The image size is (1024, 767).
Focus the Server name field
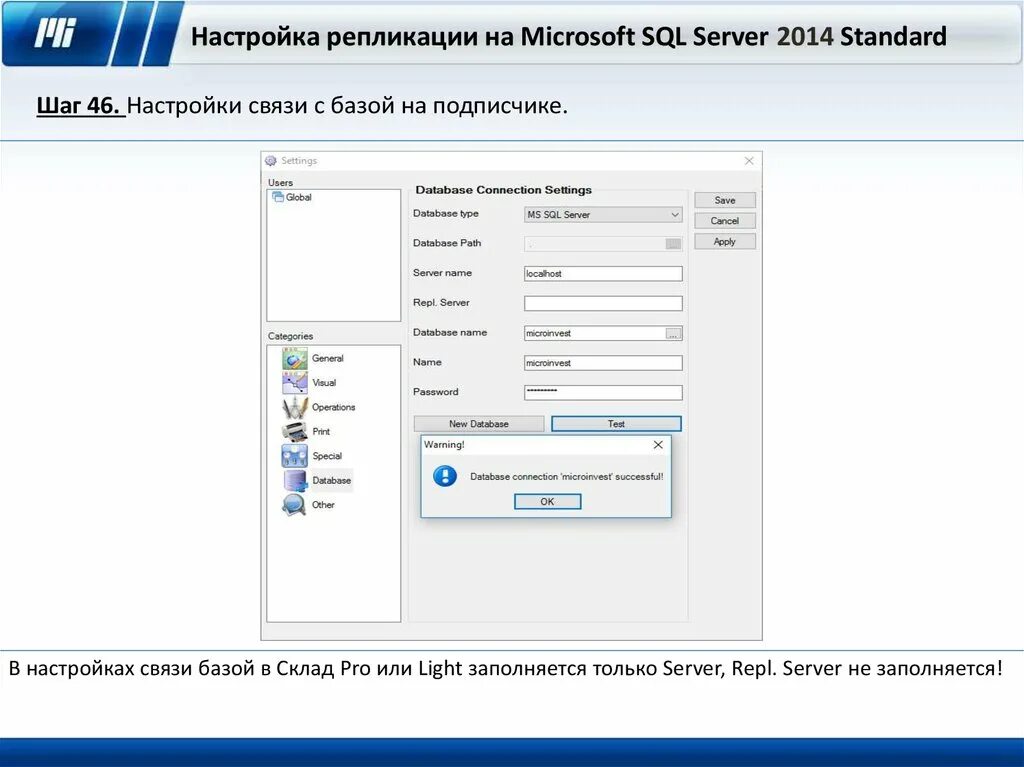[603, 274]
